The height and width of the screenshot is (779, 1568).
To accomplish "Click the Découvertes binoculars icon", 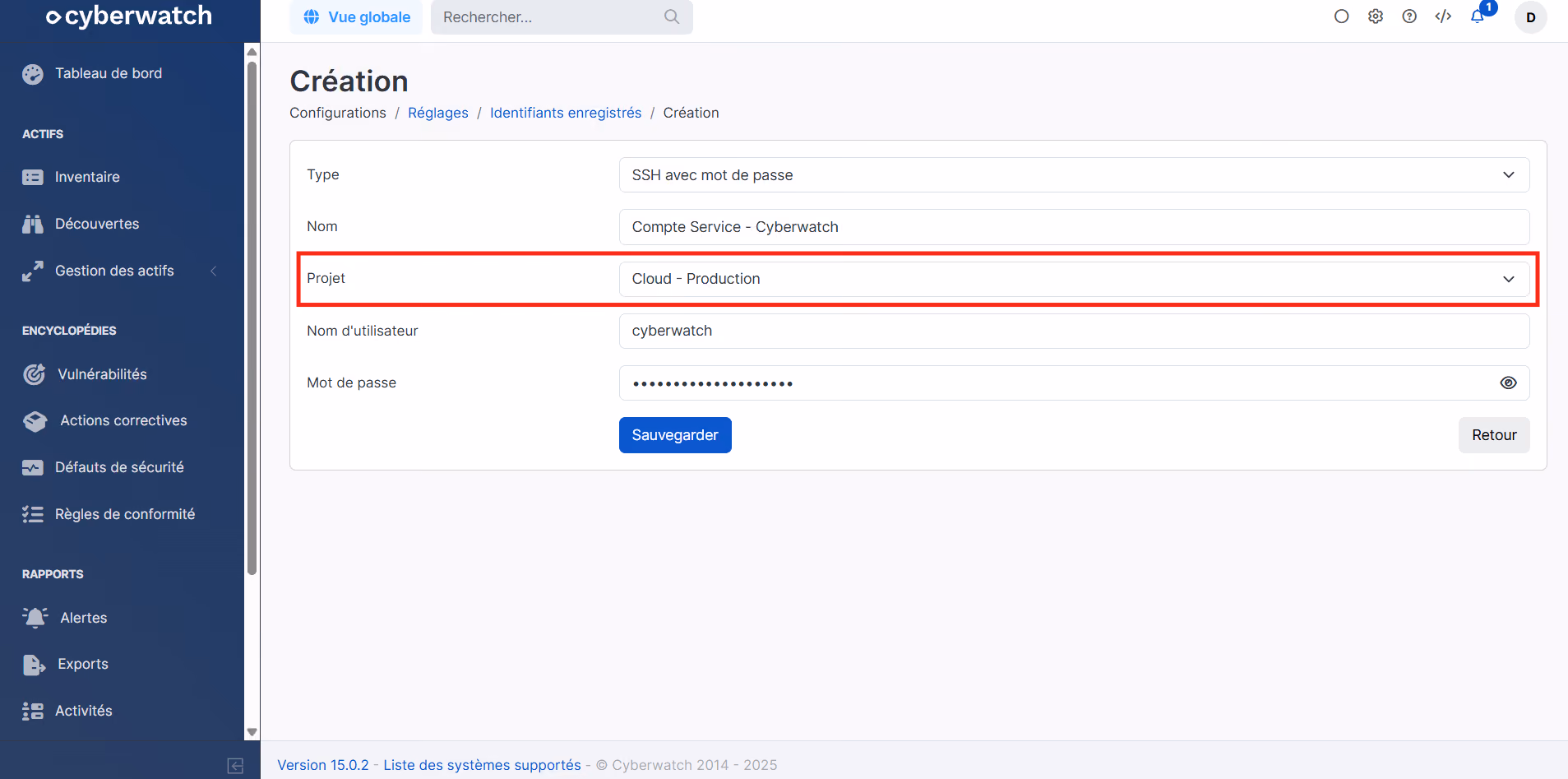I will (33, 224).
